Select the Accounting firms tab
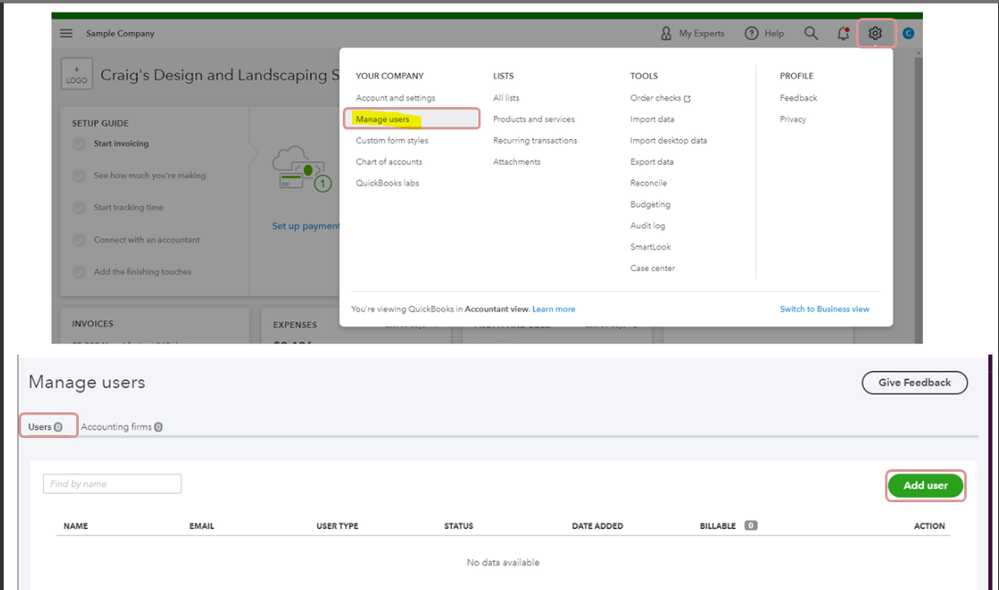This screenshot has width=999, height=590. click(122, 427)
